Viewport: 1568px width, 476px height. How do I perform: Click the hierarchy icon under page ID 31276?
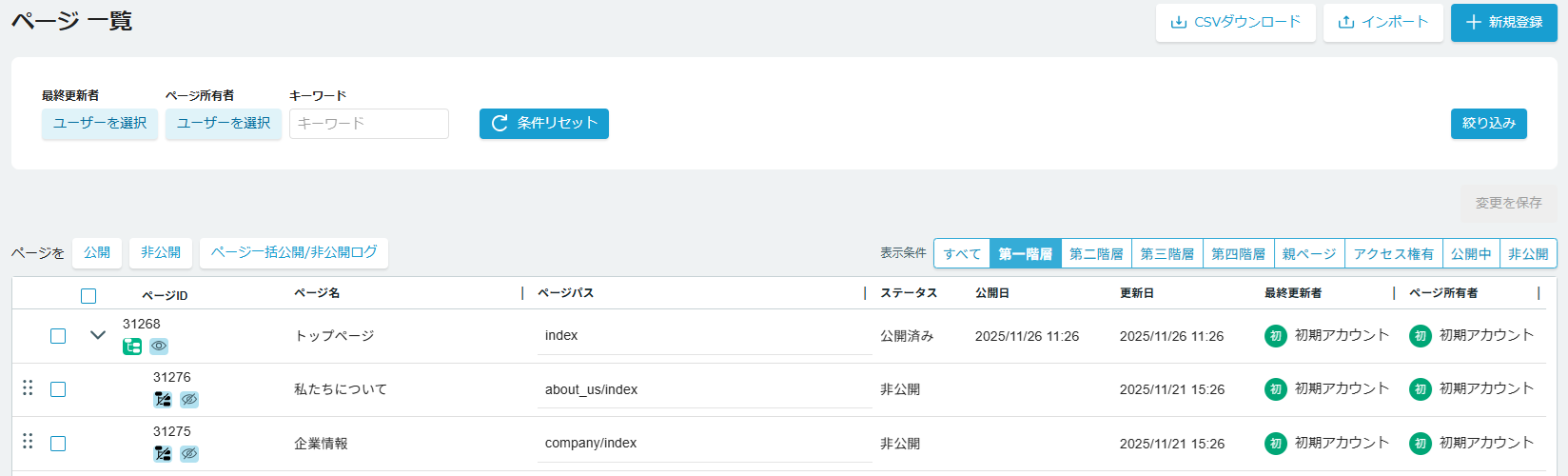pyautogui.click(x=163, y=400)
